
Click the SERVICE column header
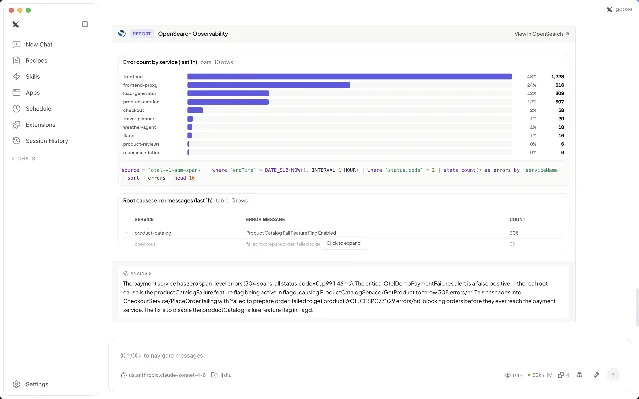click(x=144, y=220)
